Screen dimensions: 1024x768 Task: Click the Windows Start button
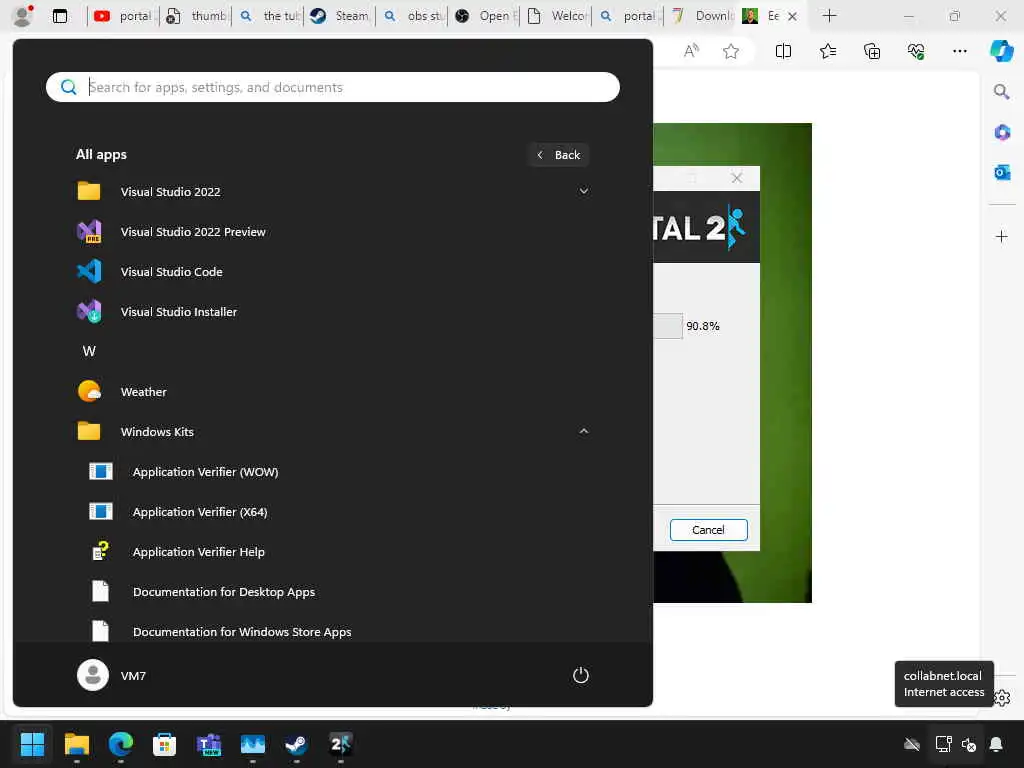pyautogui.click(x=32, y=744)
